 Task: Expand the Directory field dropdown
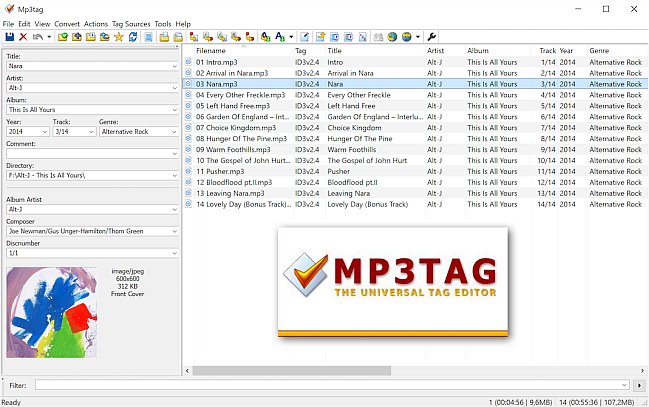[175, 176]
